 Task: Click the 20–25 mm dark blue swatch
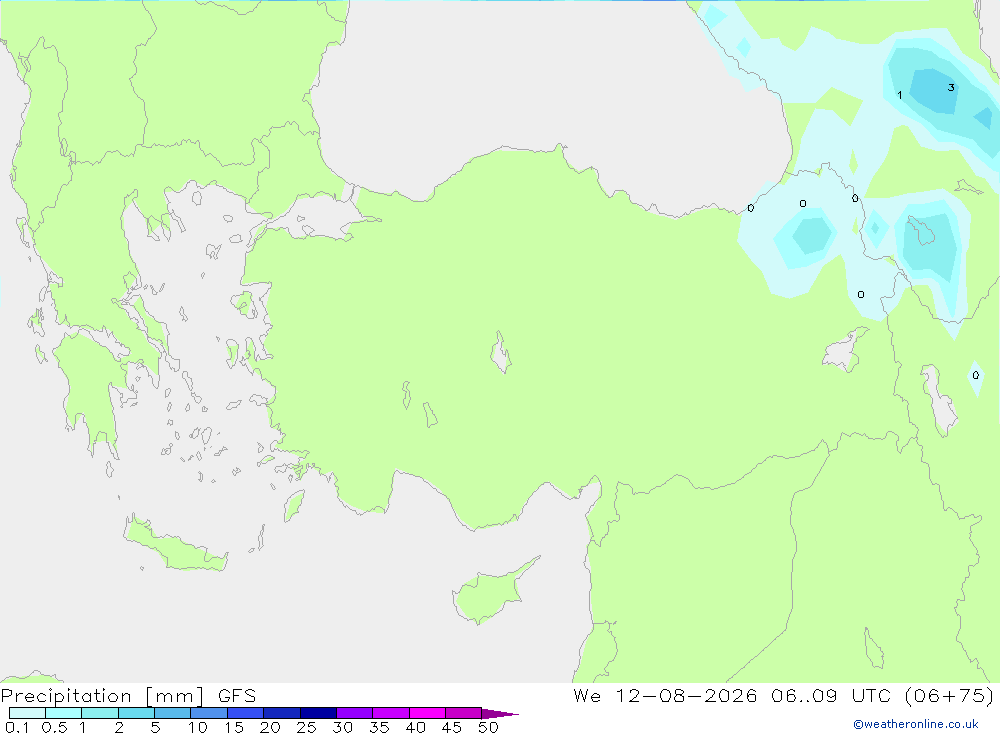282,713
